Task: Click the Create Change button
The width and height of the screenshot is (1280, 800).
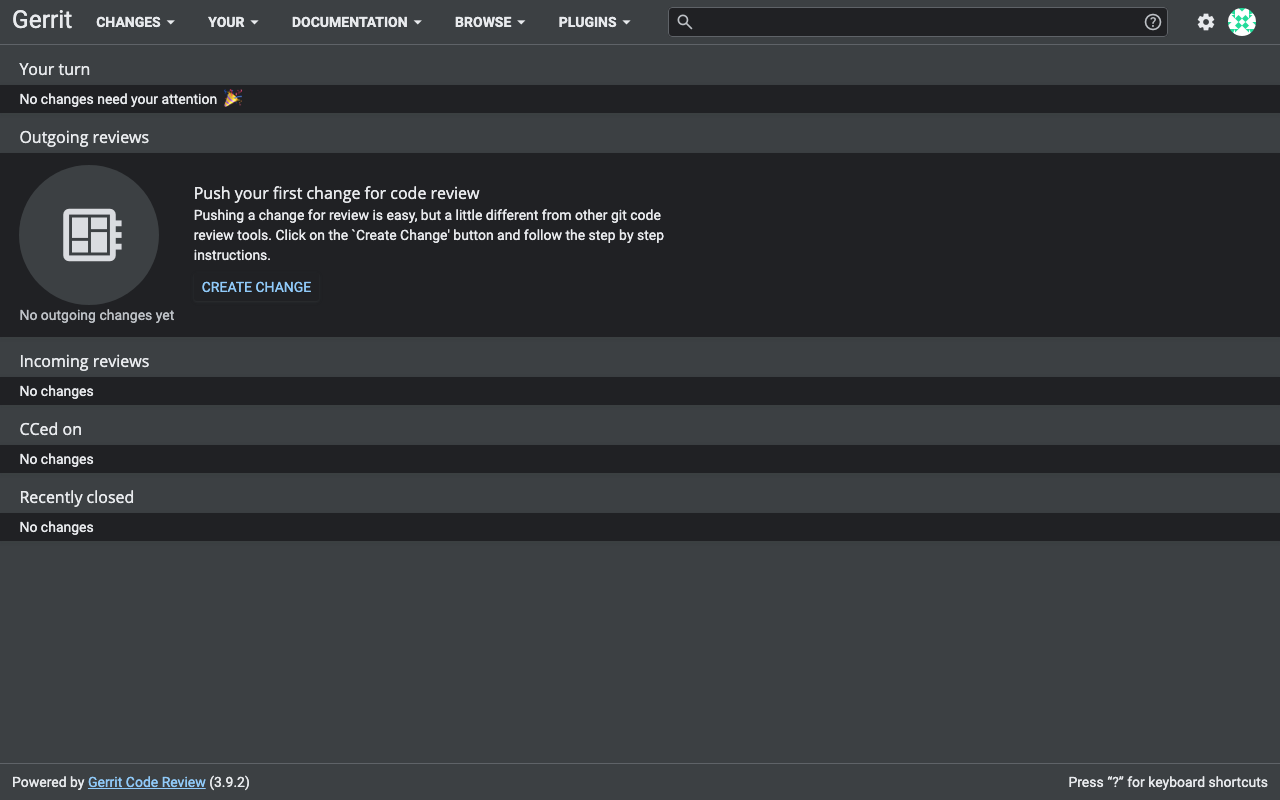Action: [x=256, y=287]
